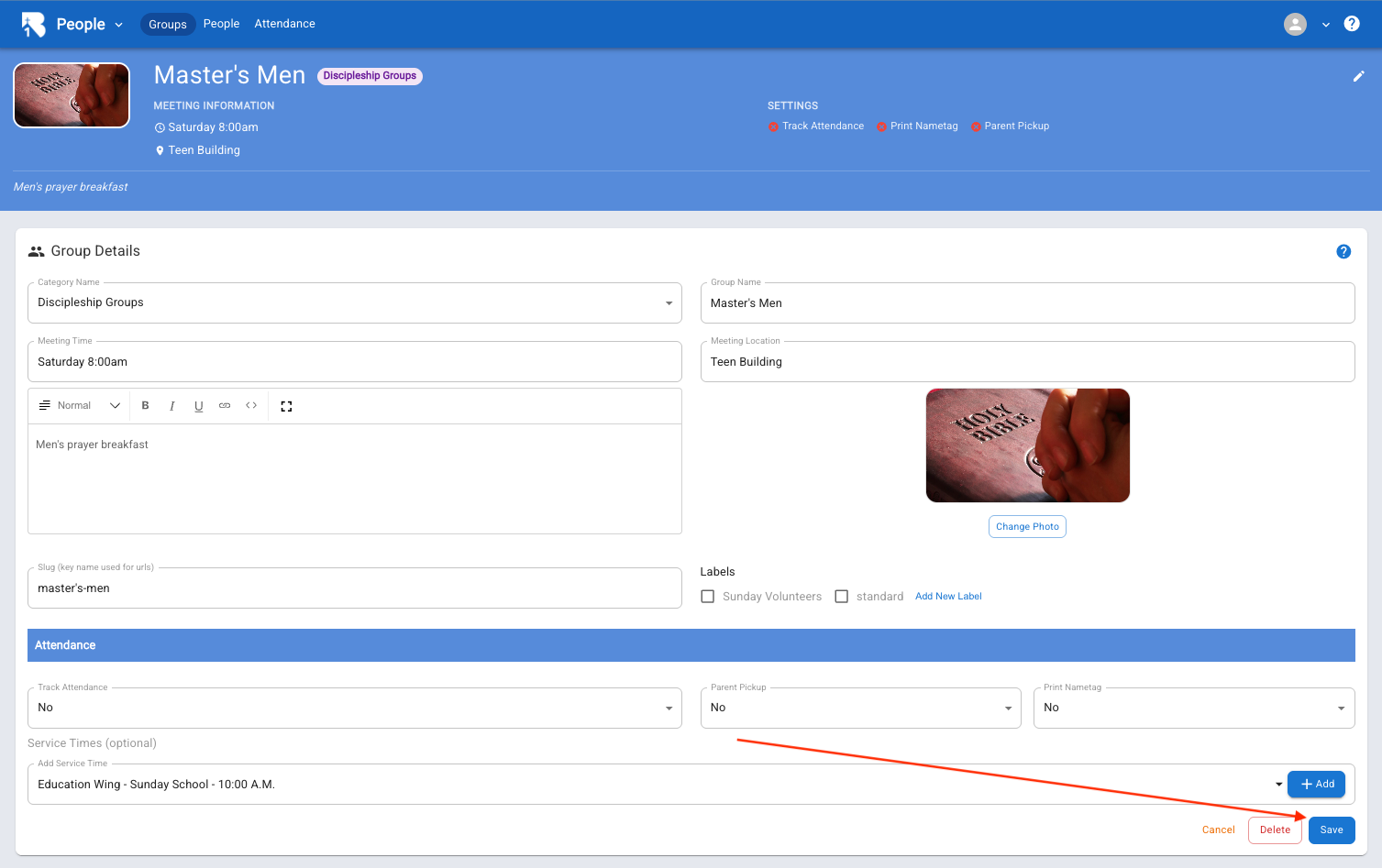
Task: Click the bold formatting icon
Action: (145, 406)
